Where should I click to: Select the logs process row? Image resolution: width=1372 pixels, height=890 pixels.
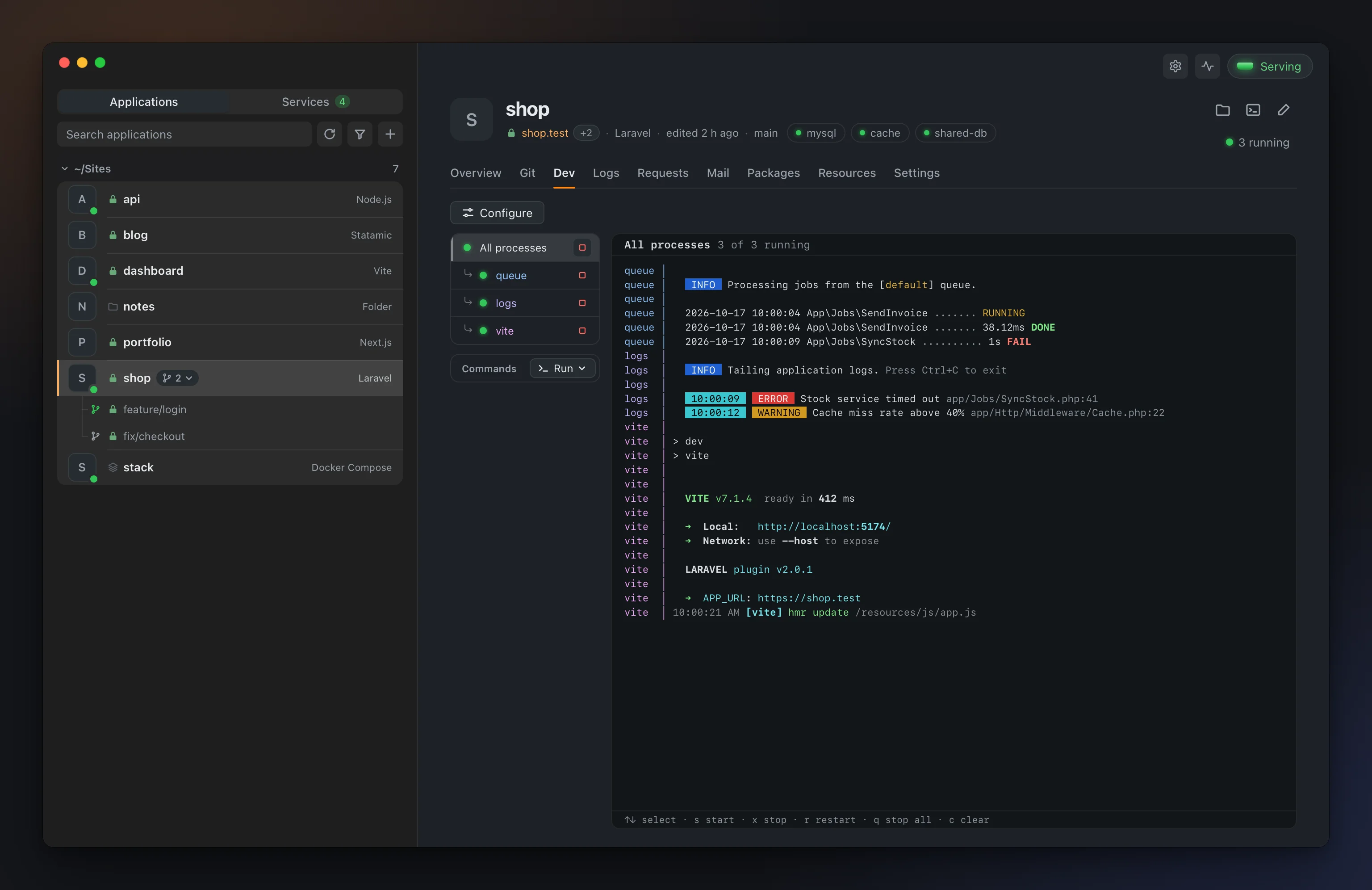tap(525, 303)
